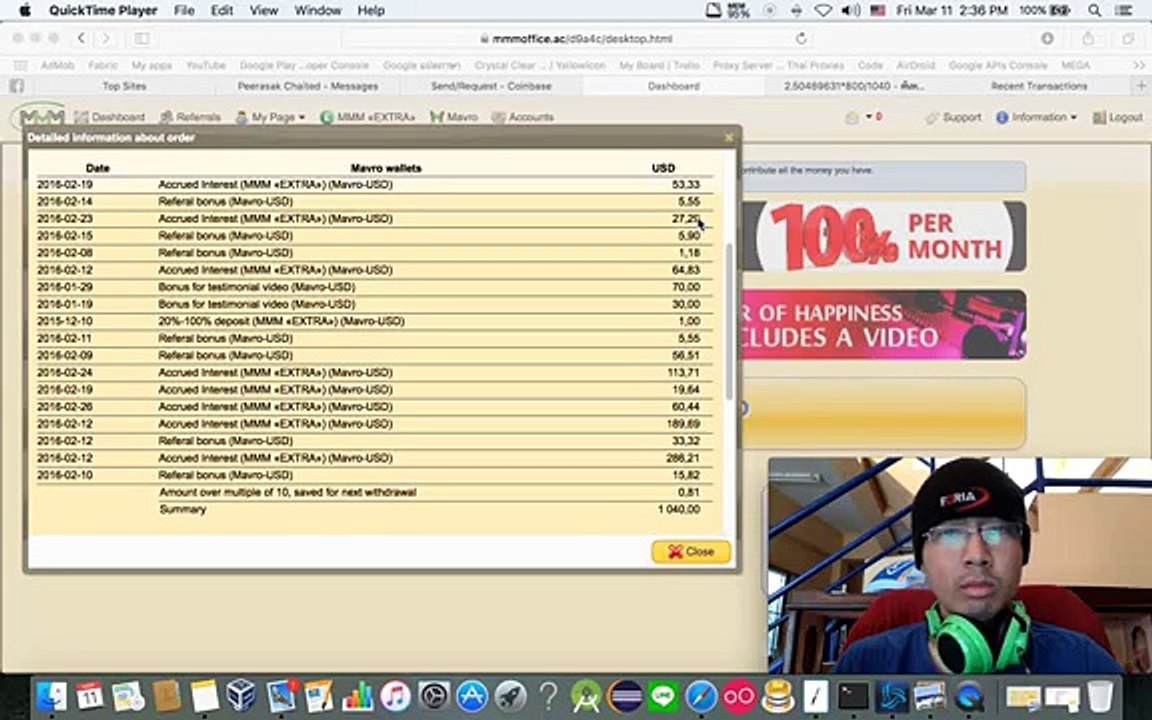Image resolution: width=1152 pixels, height=720 pixels.
Task: Show all tabs with Safari's tab overview icon
Action: coord(1128,38)
